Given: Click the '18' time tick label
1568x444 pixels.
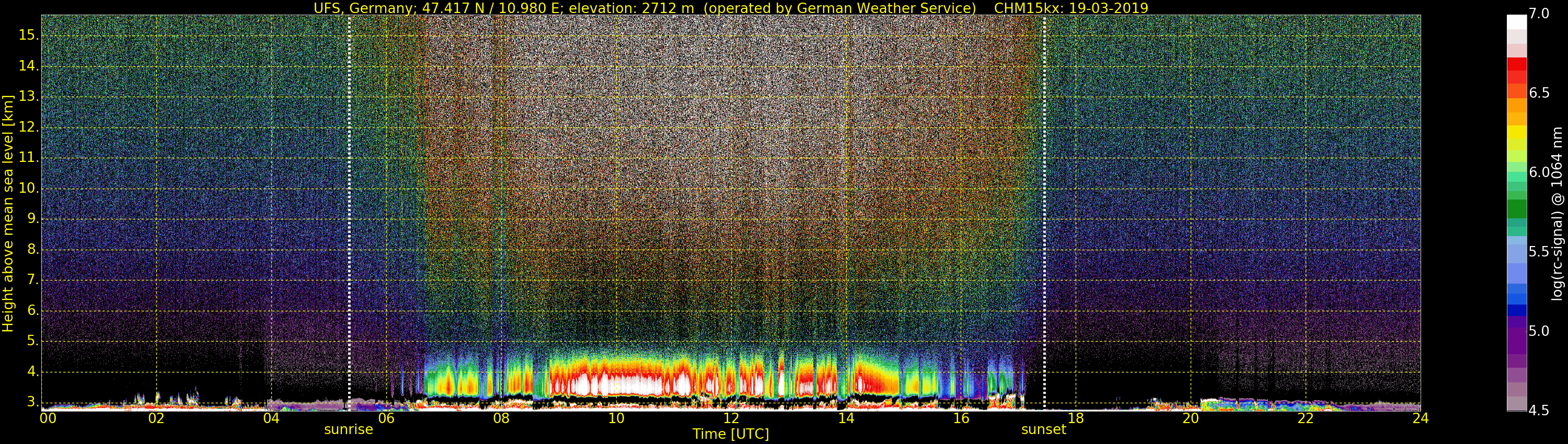Looking at the screenshot, I should pos(1076,418).
